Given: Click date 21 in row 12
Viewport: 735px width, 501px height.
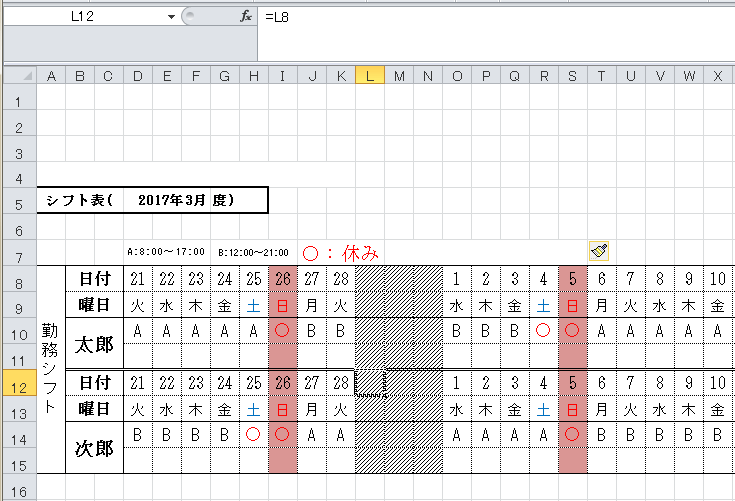Looking at the screenshot, I should (x=137, y=383).
